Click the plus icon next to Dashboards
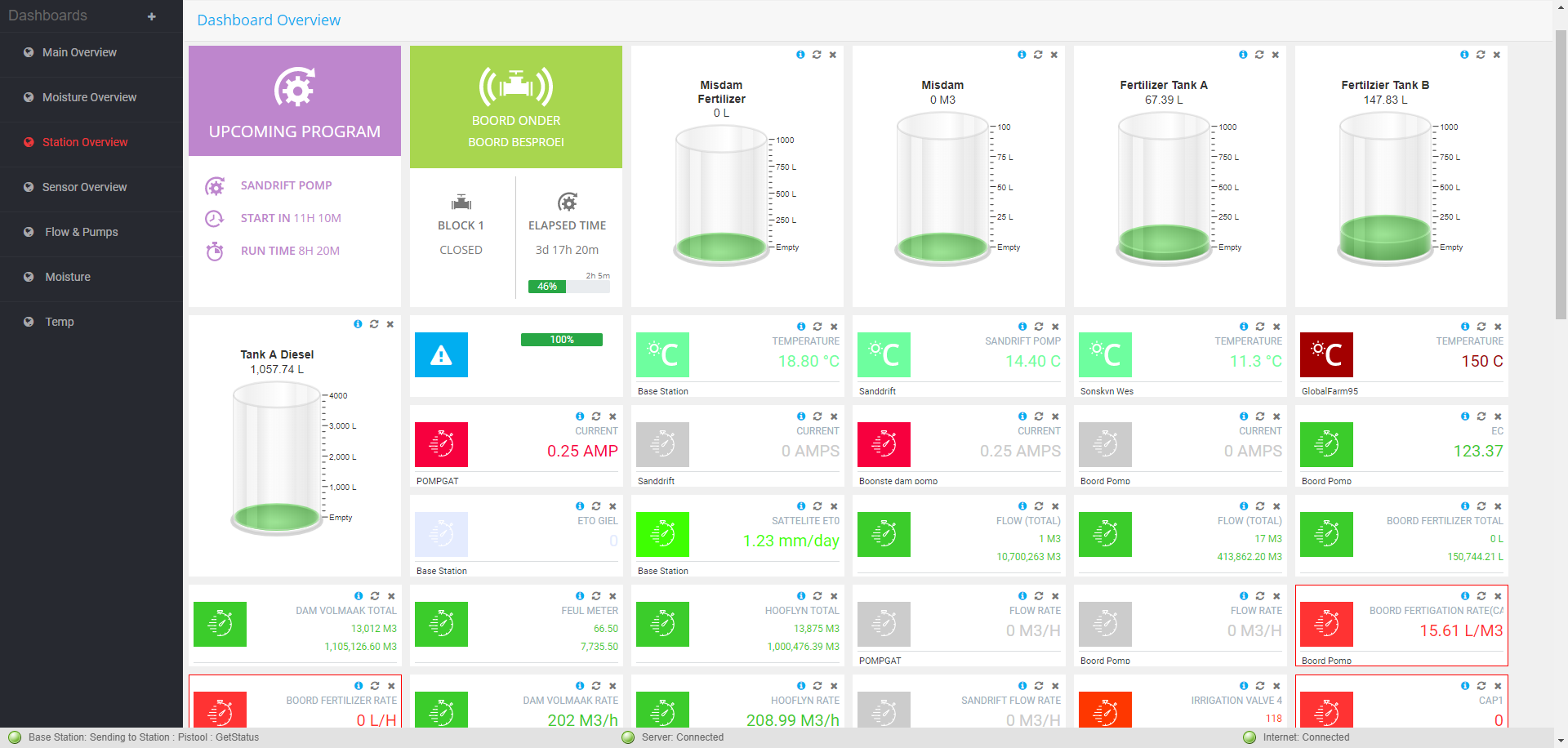This screenshot has height=748, width=1568. point(151,16)
